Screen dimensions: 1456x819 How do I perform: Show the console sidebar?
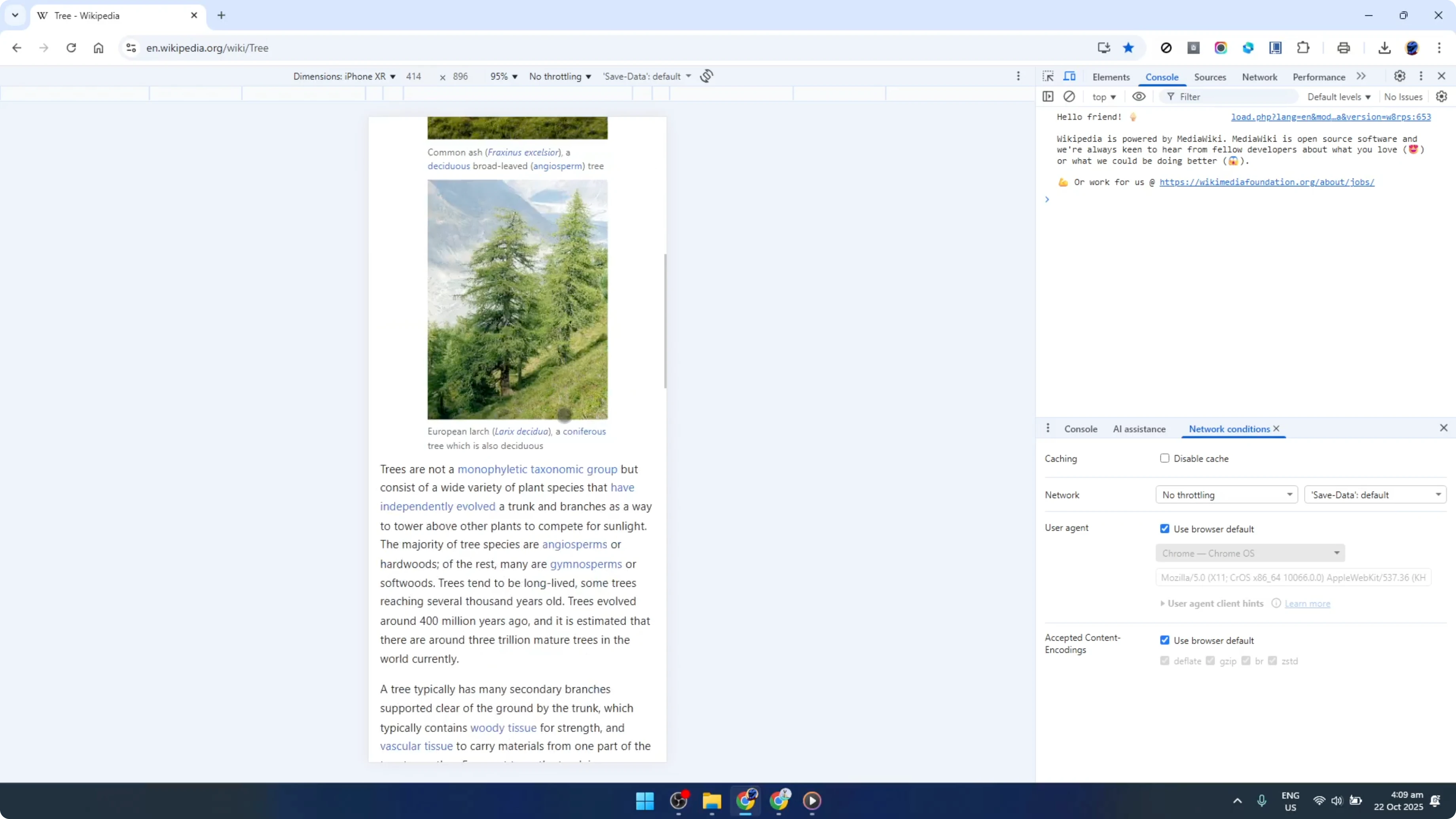point(1048,97)
